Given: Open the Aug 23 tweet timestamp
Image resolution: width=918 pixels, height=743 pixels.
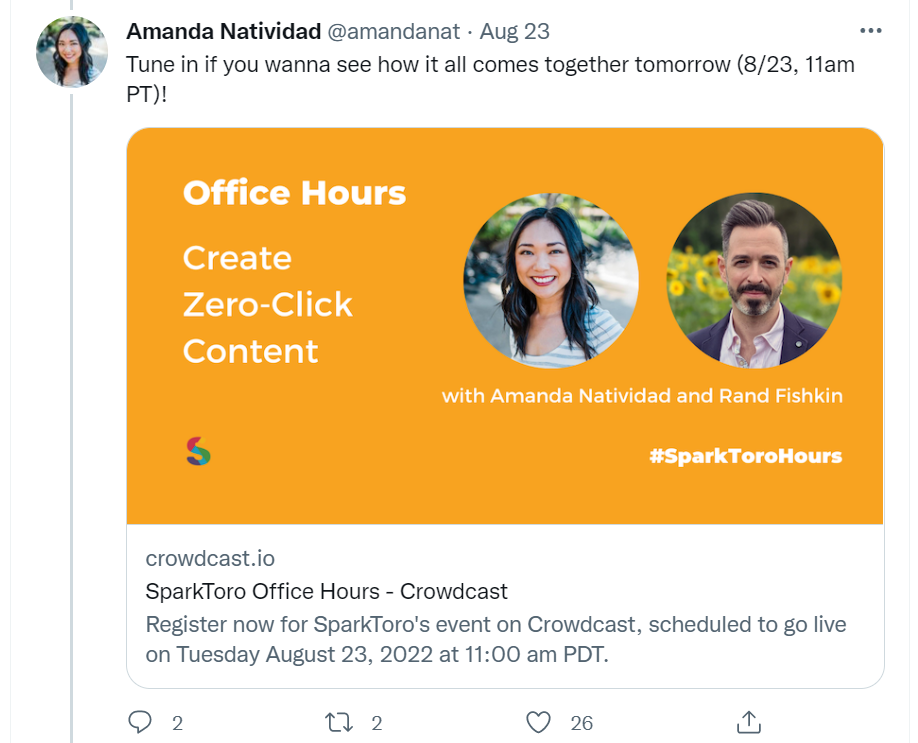Looking at the screenshot, I should [515, 32].
